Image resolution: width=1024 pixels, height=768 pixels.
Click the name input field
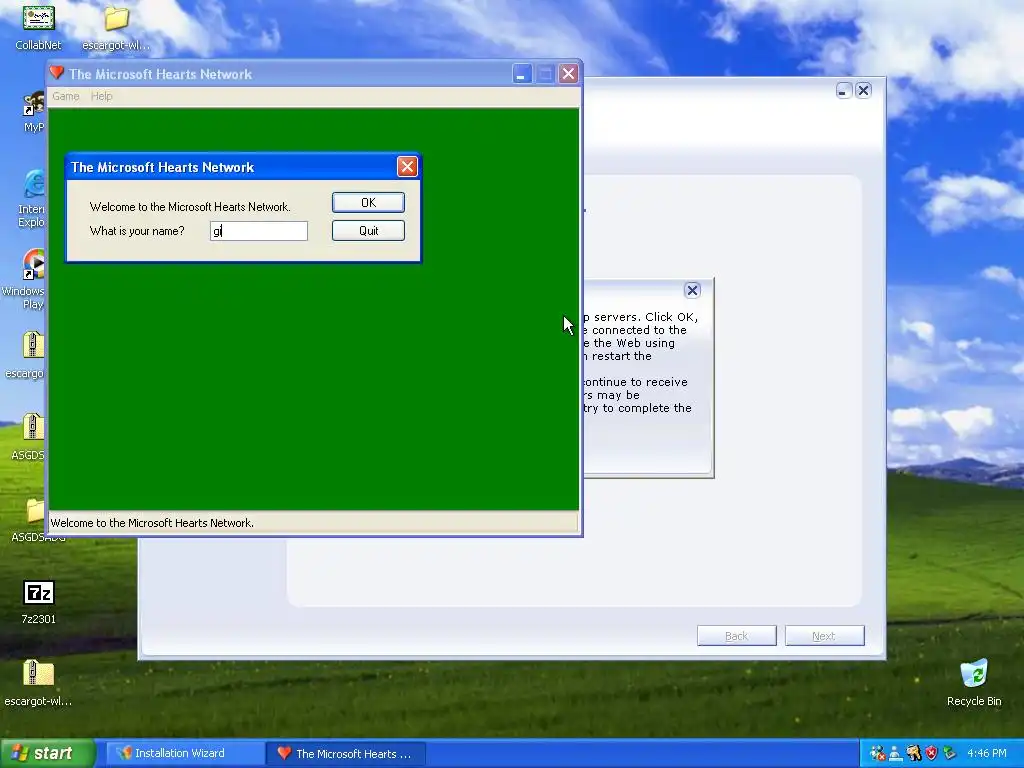tap(259, 231)
